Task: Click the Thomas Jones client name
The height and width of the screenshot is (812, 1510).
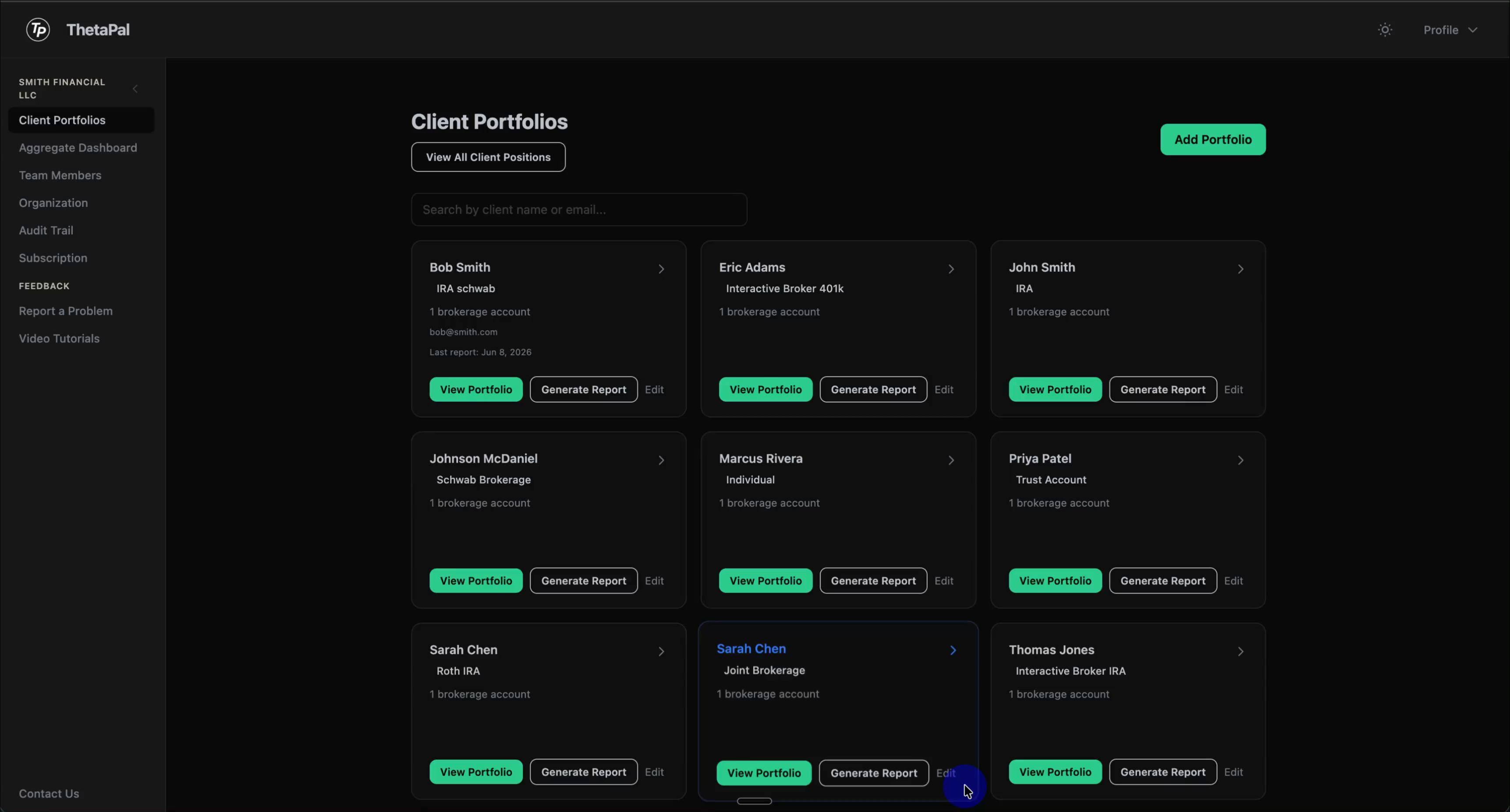Action: pyautogui.click(x=1051, y=650)
